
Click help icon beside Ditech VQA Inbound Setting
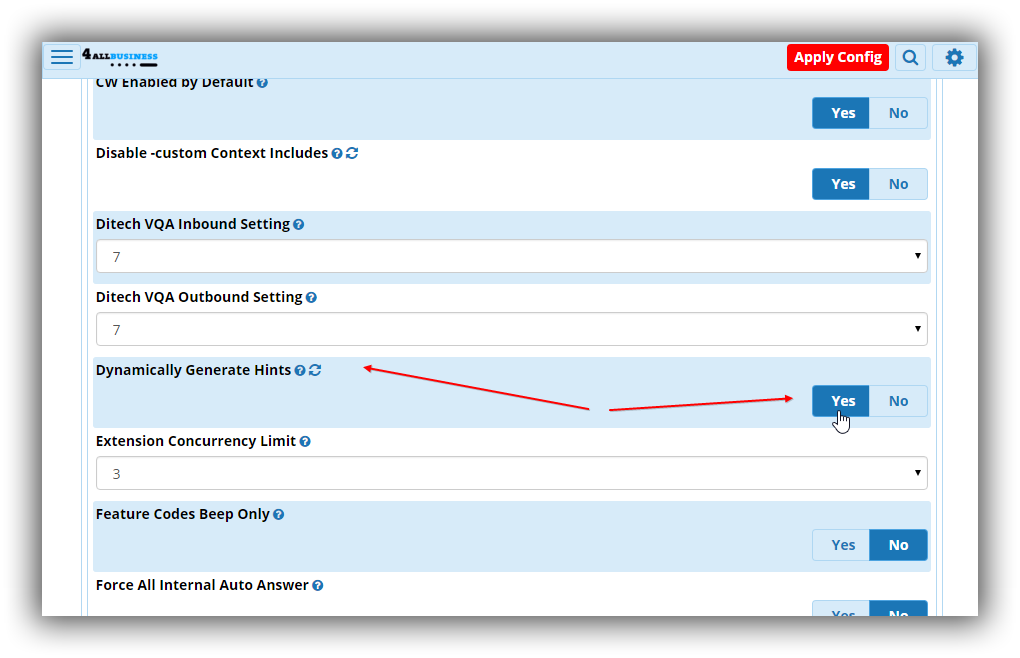click(299, 225)
